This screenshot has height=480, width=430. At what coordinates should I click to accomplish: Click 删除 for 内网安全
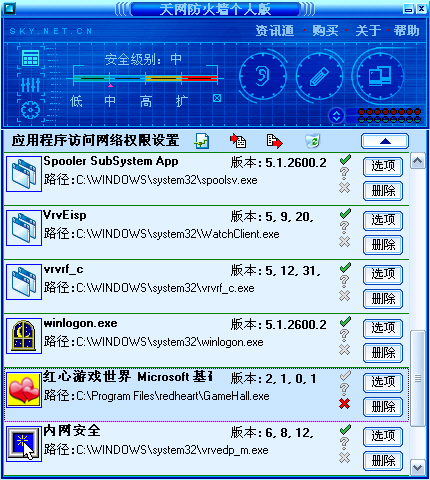383,461
